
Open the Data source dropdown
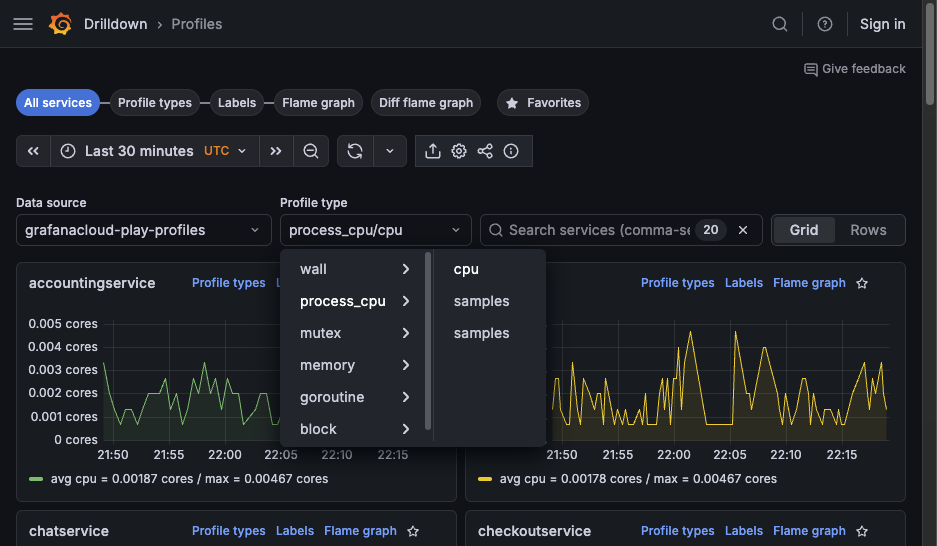pyautogui.click(x=143, y=230)
